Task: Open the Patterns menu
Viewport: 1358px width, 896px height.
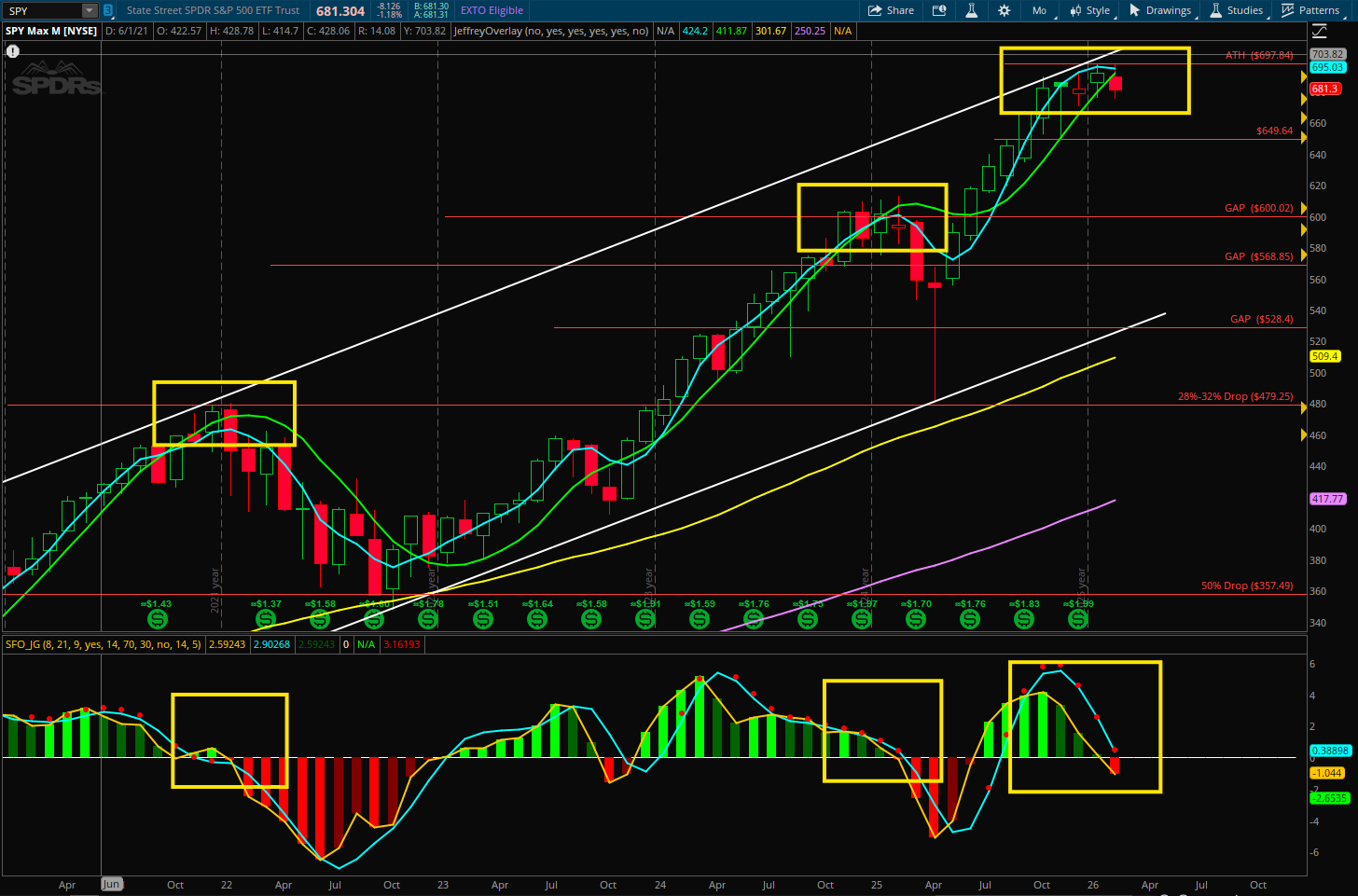Action: (1310, 10)
